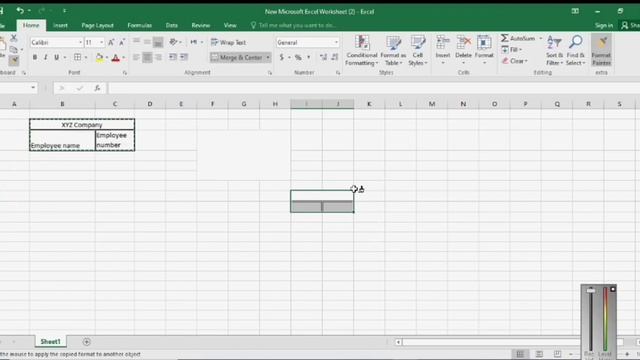
Task: Toggle Underline formatting
Action: (56, 58)
